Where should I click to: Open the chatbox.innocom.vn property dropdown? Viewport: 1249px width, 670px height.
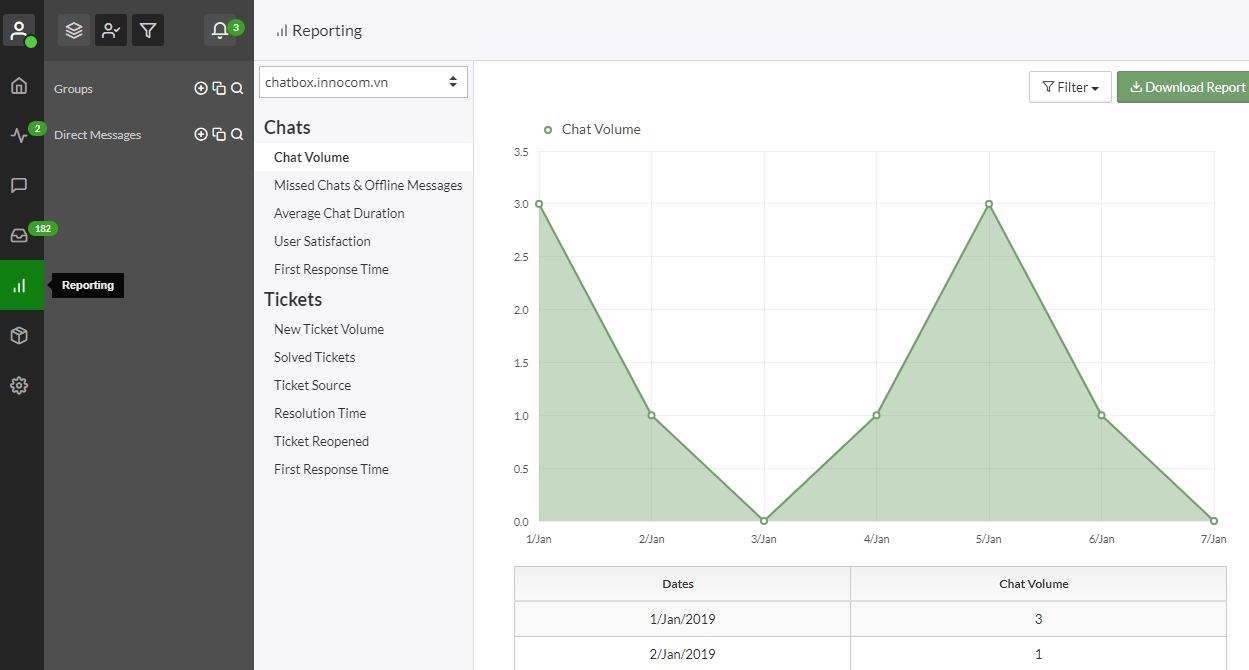click(363, 82)
